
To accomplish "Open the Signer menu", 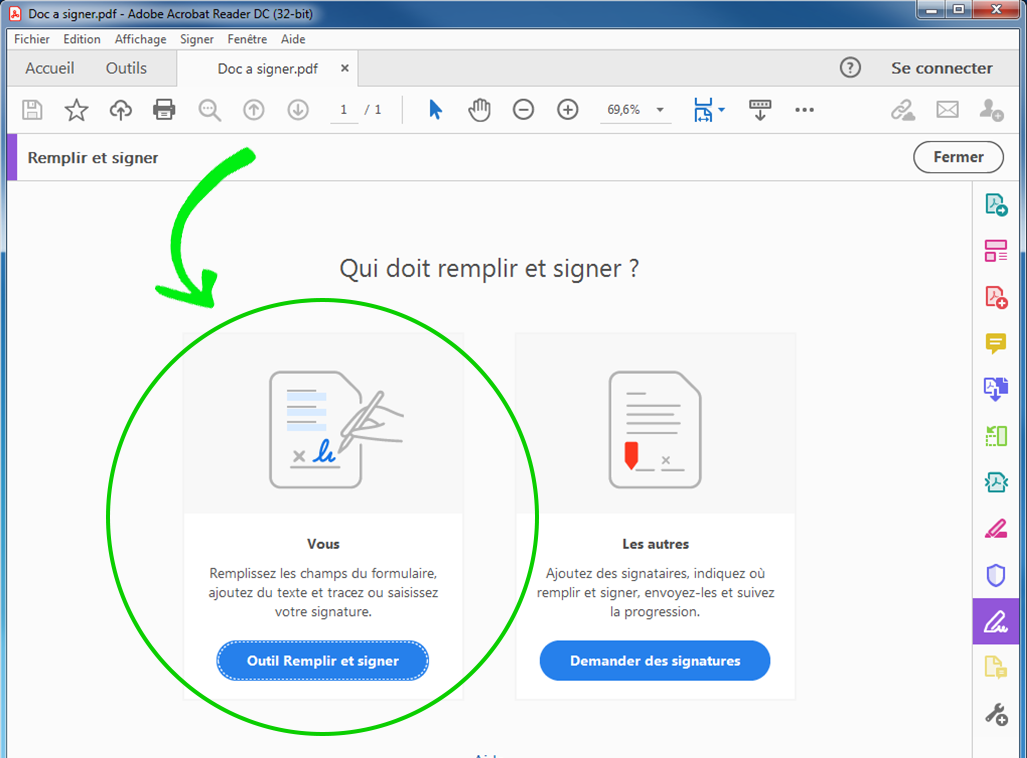I will click(x=196, y=39).
